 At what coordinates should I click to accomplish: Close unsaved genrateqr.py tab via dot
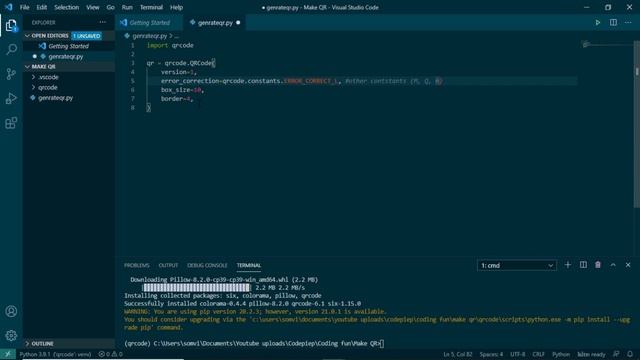click(x=238, y=23)
